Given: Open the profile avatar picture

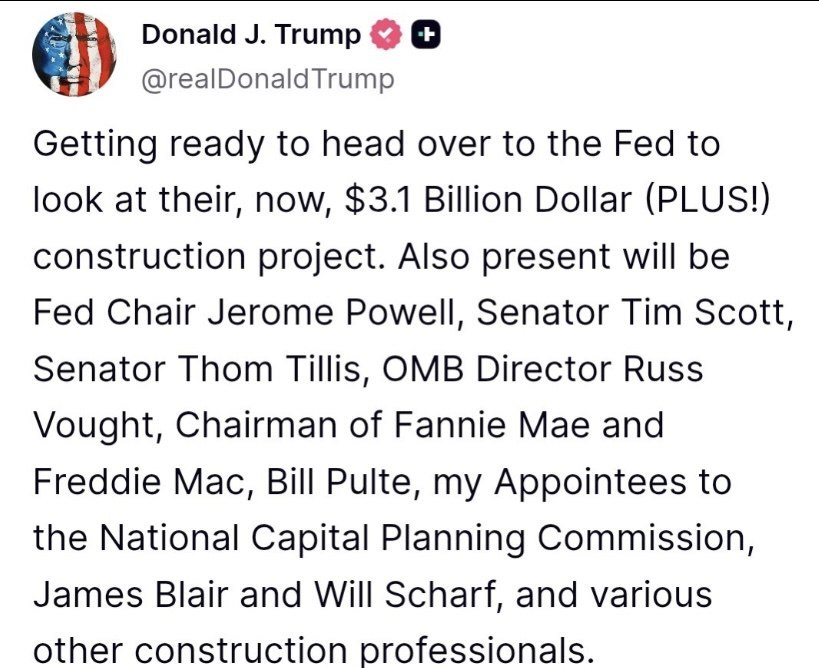Looking at the screenshot, I should point(74,55).
